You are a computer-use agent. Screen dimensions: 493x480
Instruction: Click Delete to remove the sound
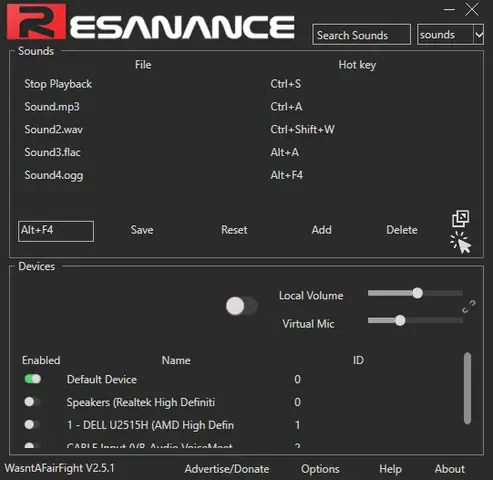(402, 230)
